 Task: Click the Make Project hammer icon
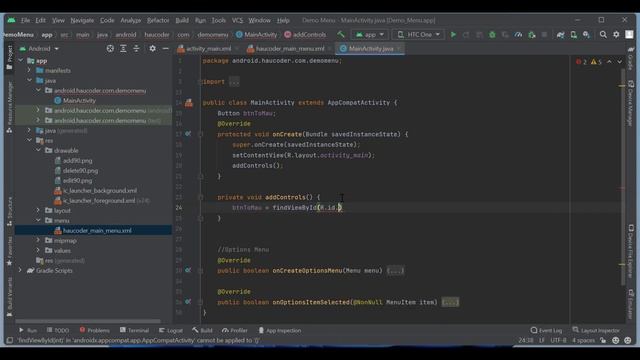tap(341, 35)
